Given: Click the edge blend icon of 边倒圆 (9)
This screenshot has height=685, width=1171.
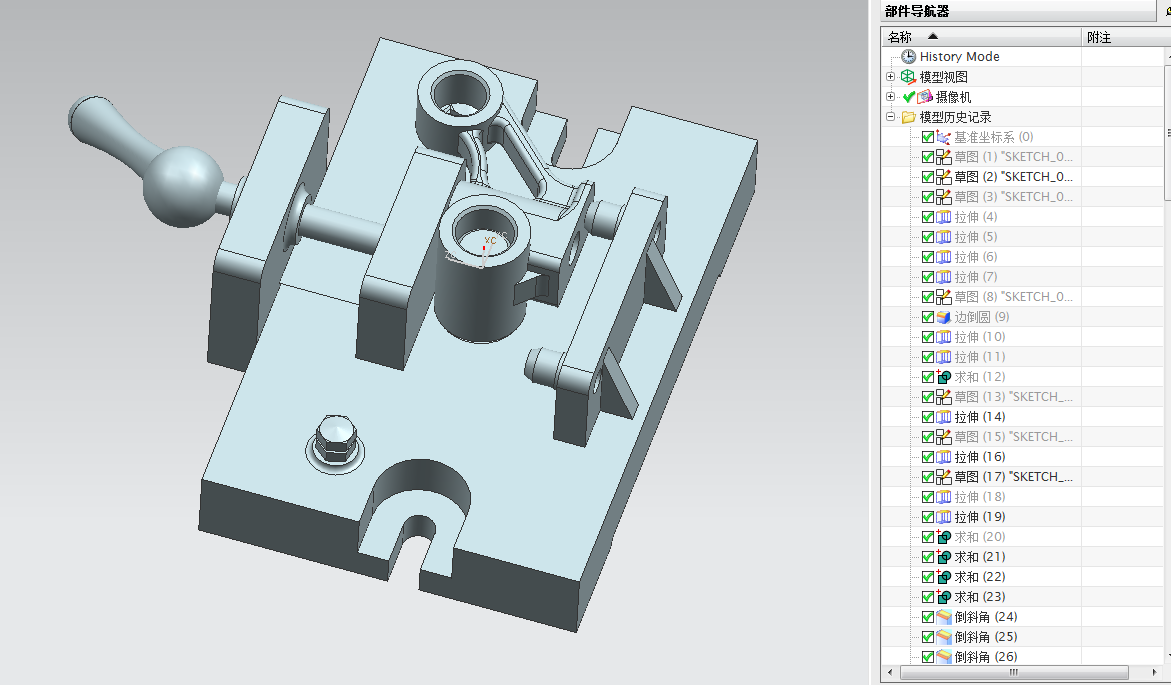Looking at the screenshot, I should [944, 317].
